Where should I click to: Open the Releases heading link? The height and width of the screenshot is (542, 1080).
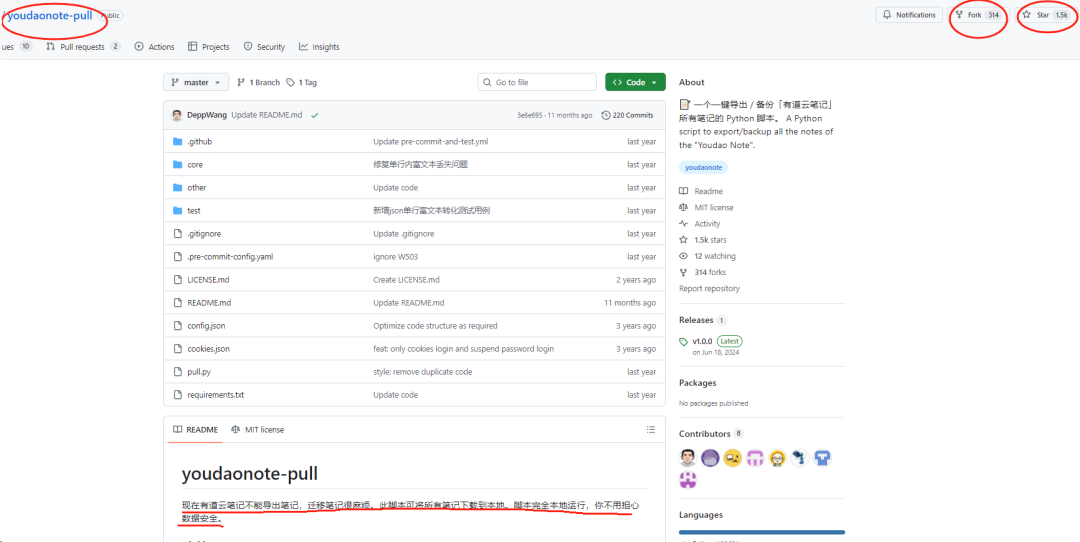coord(696,320)
